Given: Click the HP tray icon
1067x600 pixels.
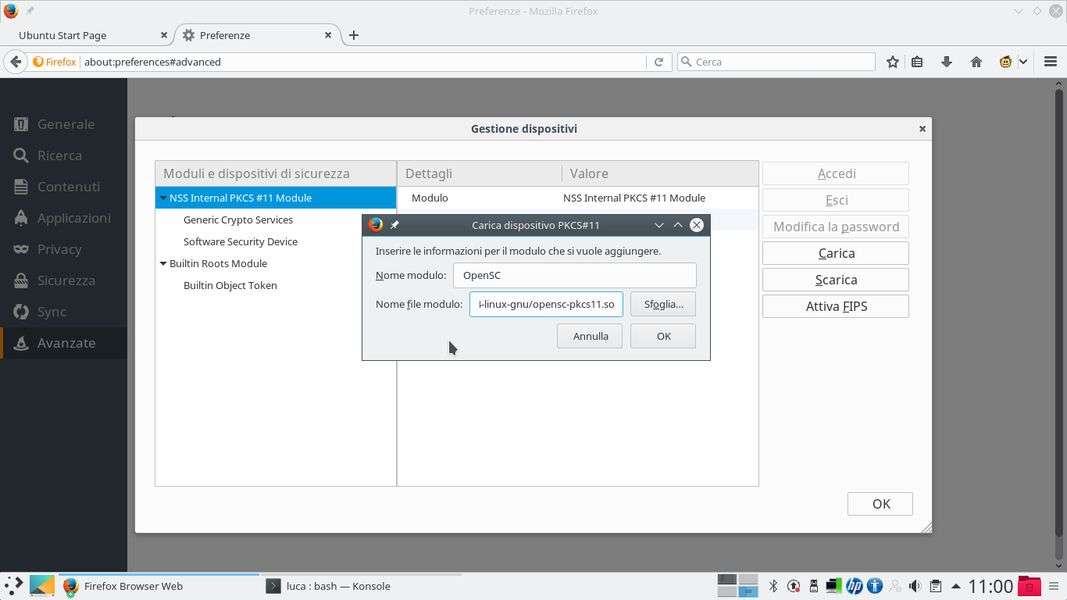Looking at the screenshot, I should [854, 586].
